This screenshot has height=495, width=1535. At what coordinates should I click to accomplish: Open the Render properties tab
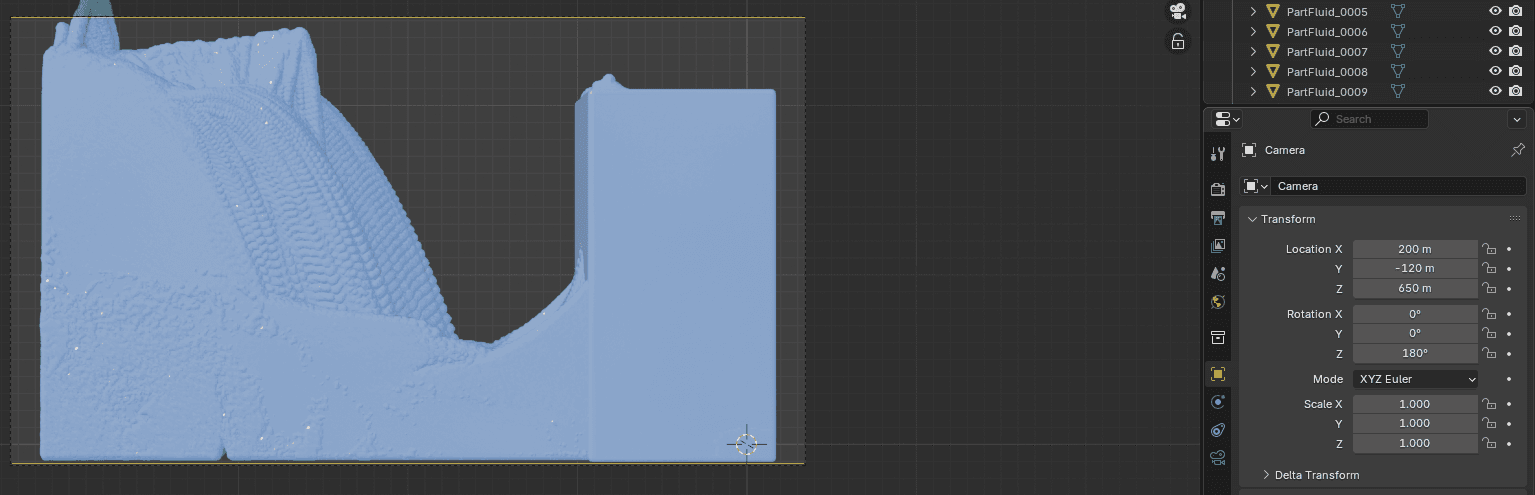point(1217,190)
